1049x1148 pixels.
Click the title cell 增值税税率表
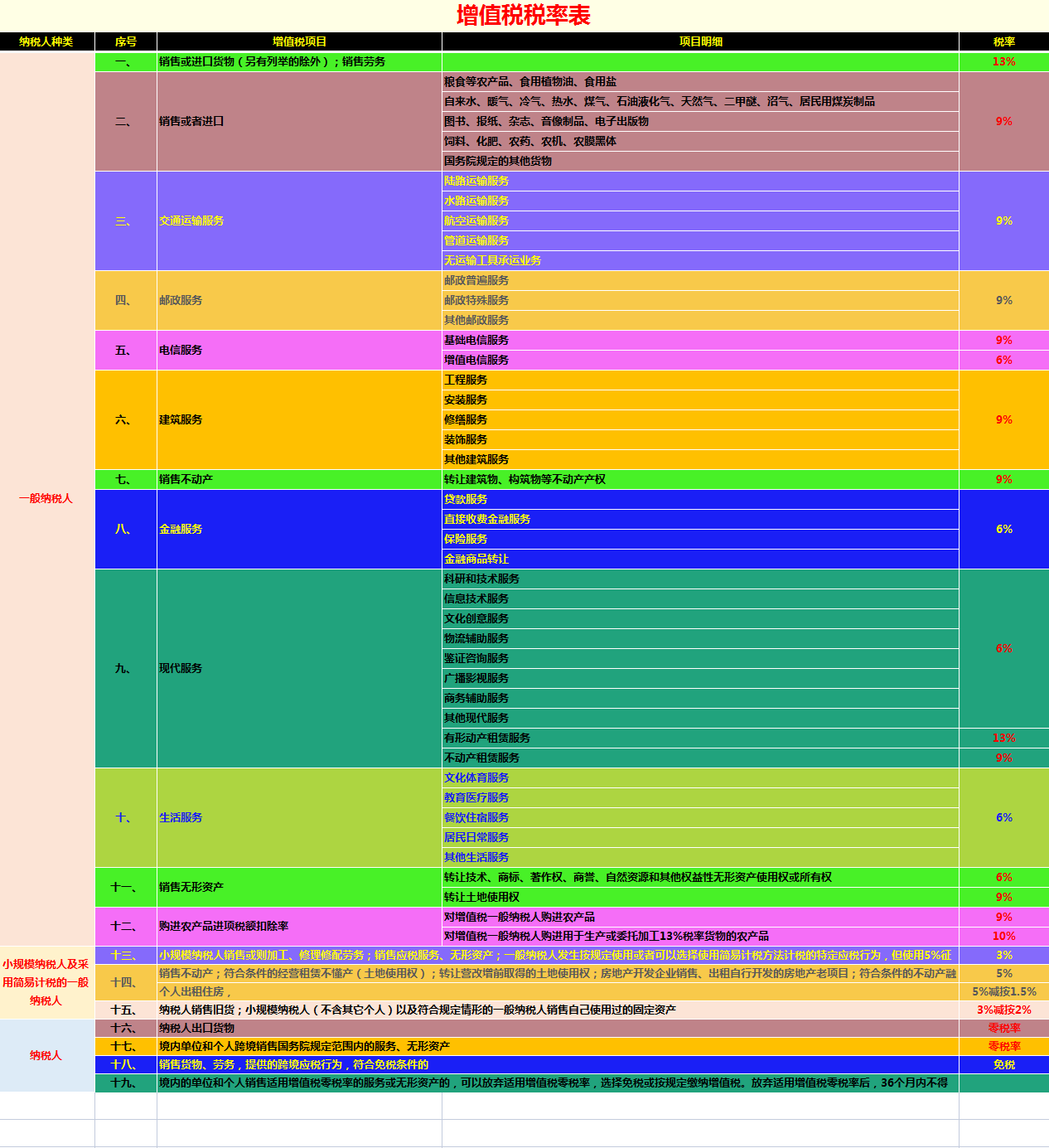point(524,16)
